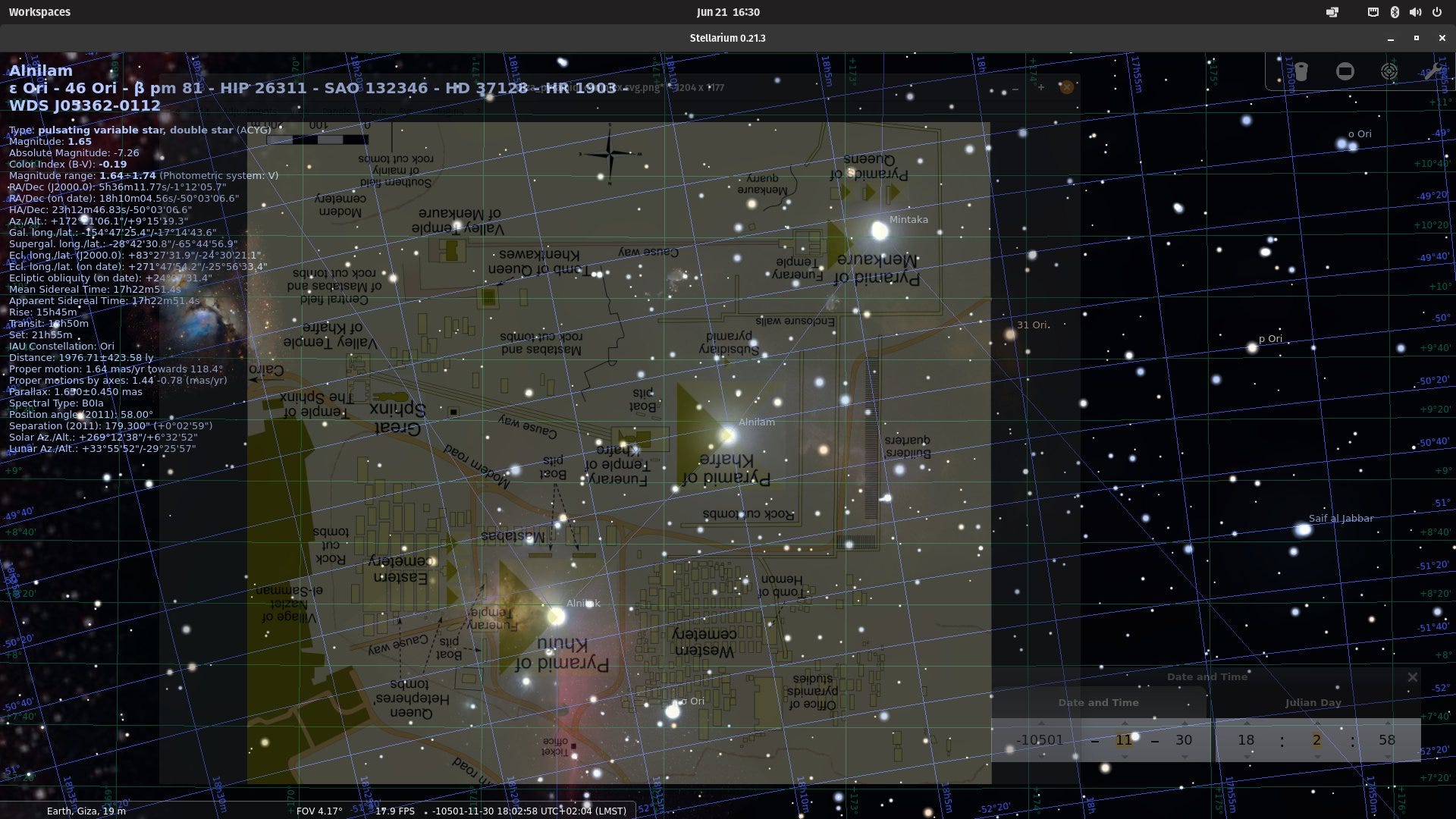Click the 'Parallax: 1.690±0.450 mas' line

click(76, 391)
